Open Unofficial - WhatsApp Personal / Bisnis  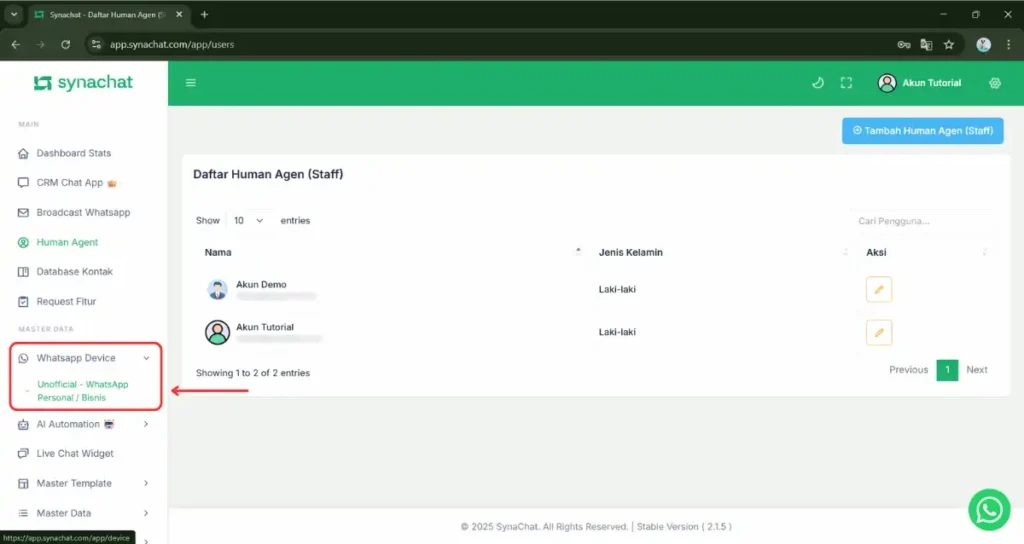pyautogui.click(x=83, y=391)
